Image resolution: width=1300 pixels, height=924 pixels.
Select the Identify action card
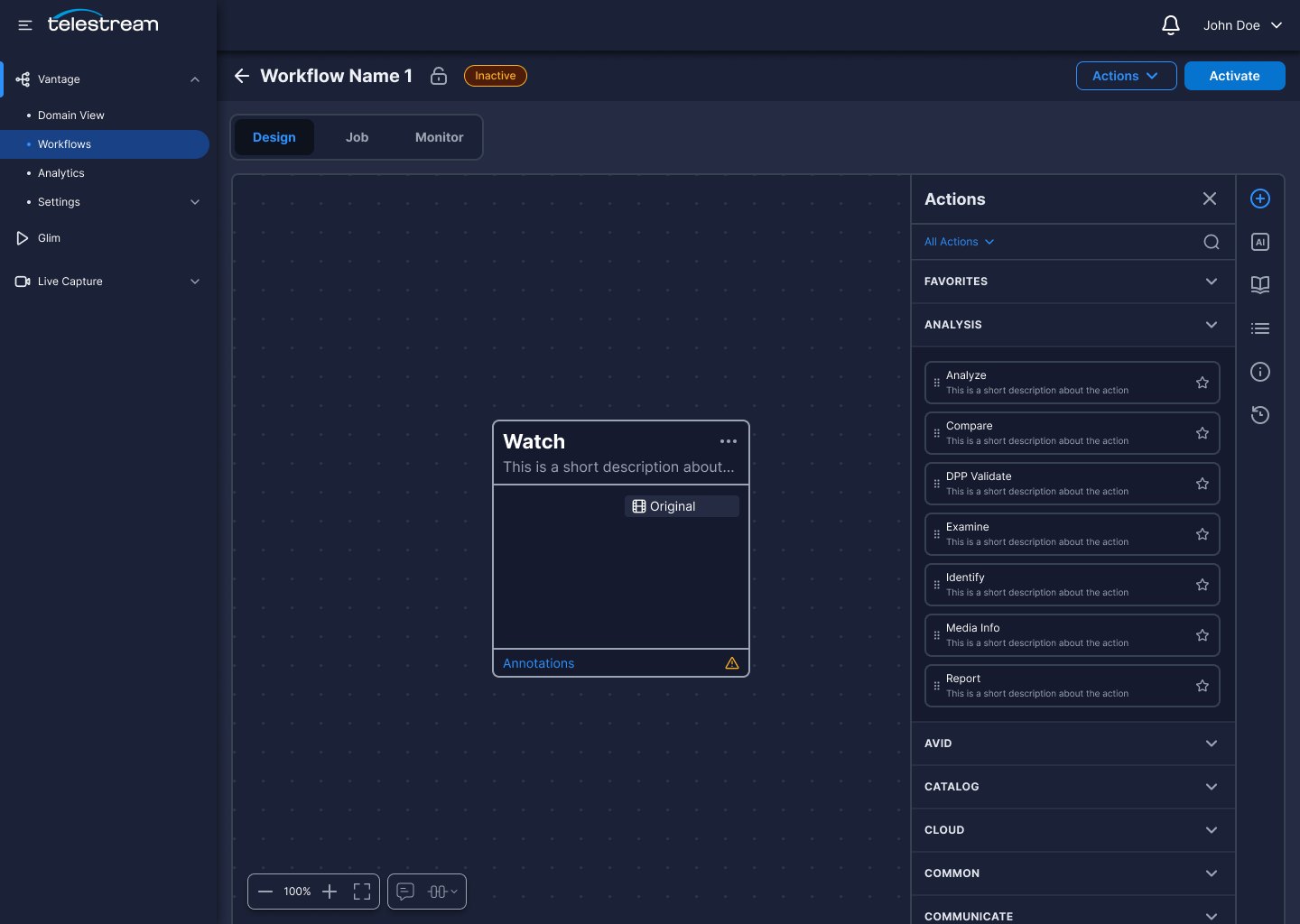[x=1072, y=585]
